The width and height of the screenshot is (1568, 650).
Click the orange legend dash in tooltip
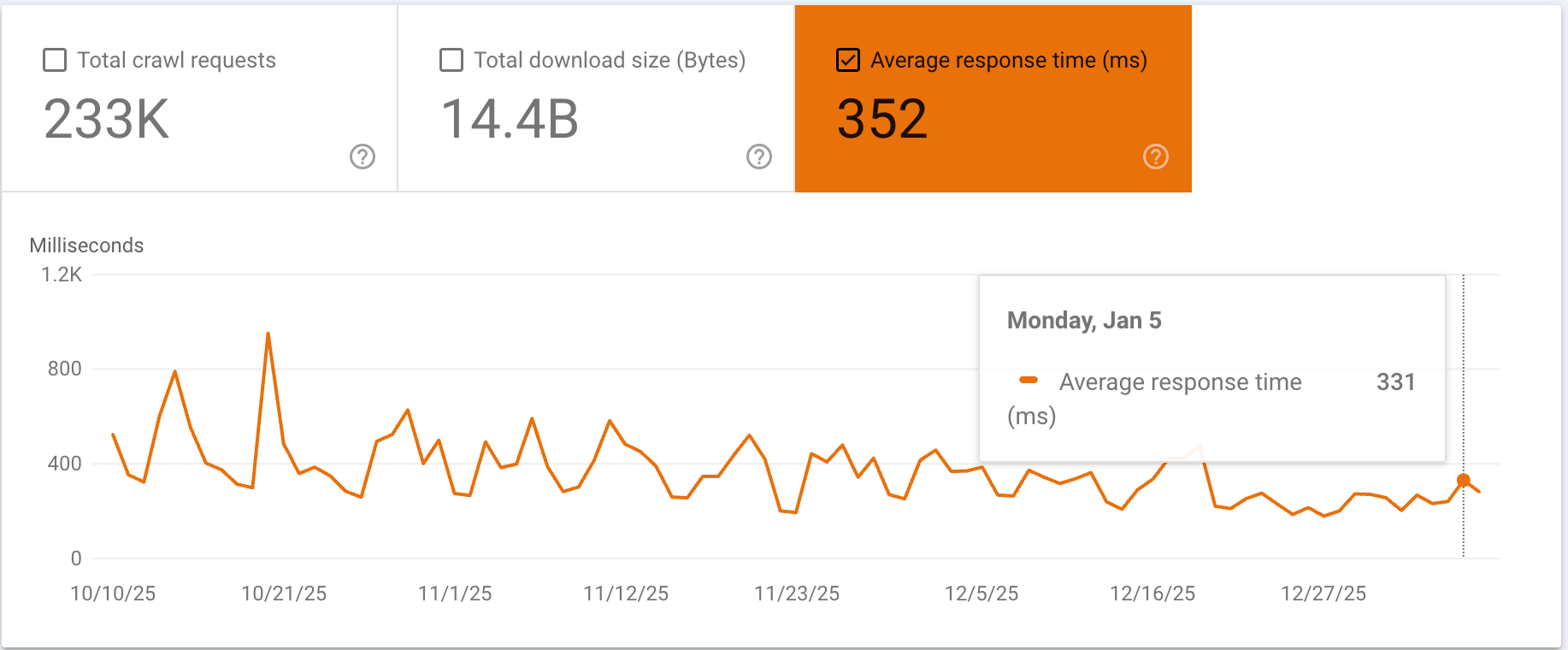coord(1029,380)
